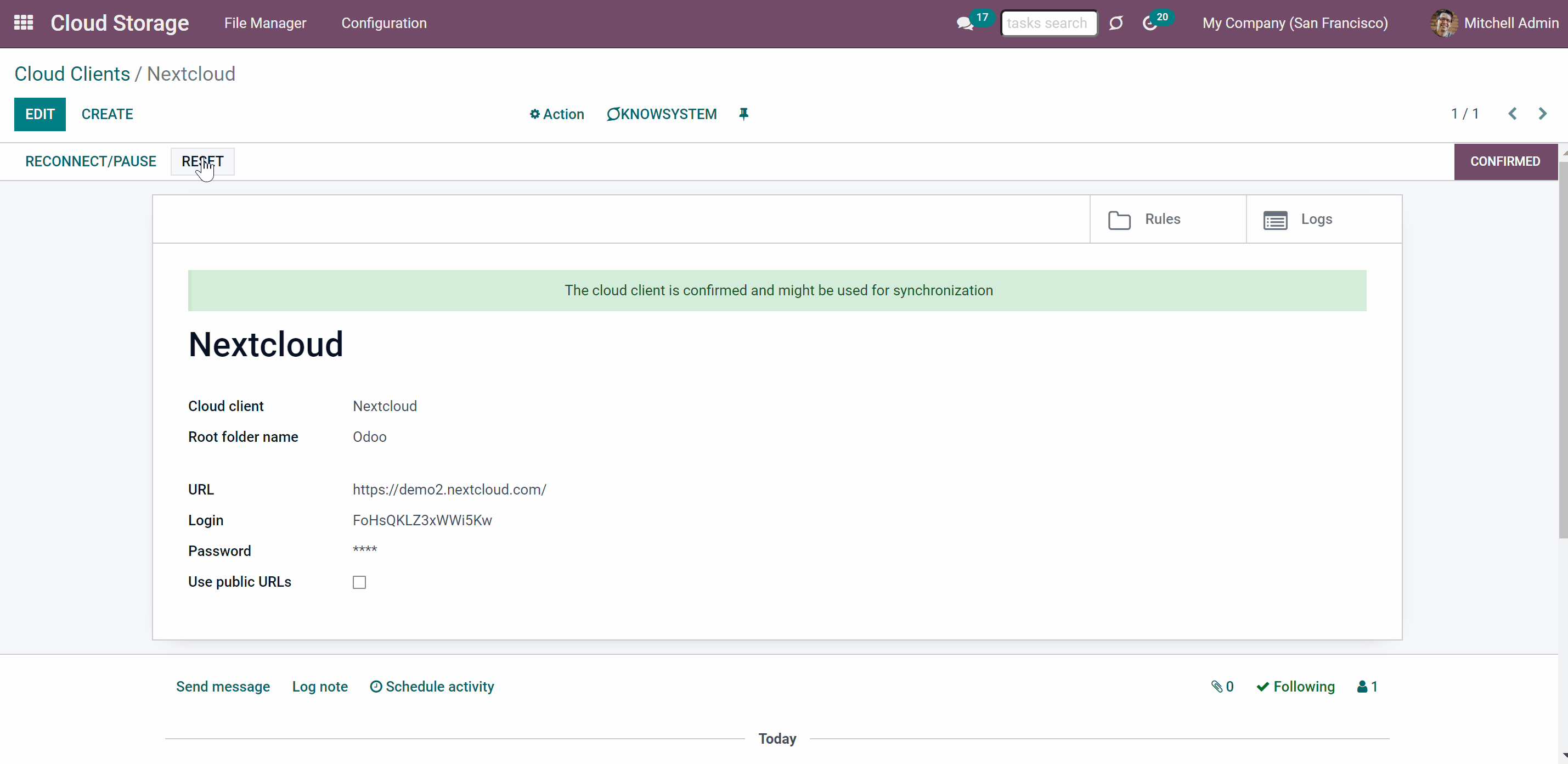Click the Nextcloud record title heading

click(x=266, y=344)
